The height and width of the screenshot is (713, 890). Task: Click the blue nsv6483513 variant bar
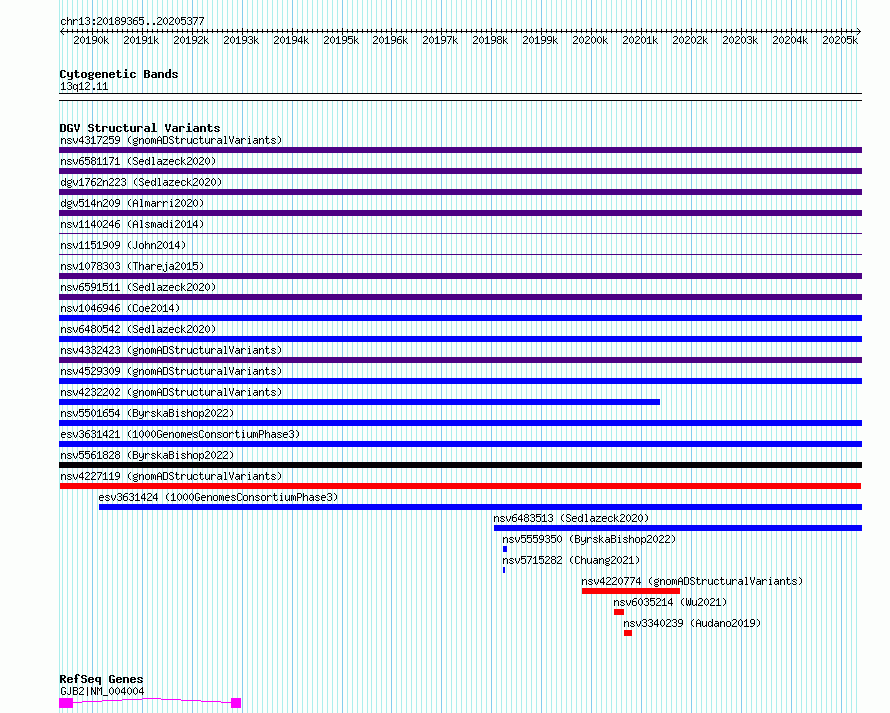678,528
